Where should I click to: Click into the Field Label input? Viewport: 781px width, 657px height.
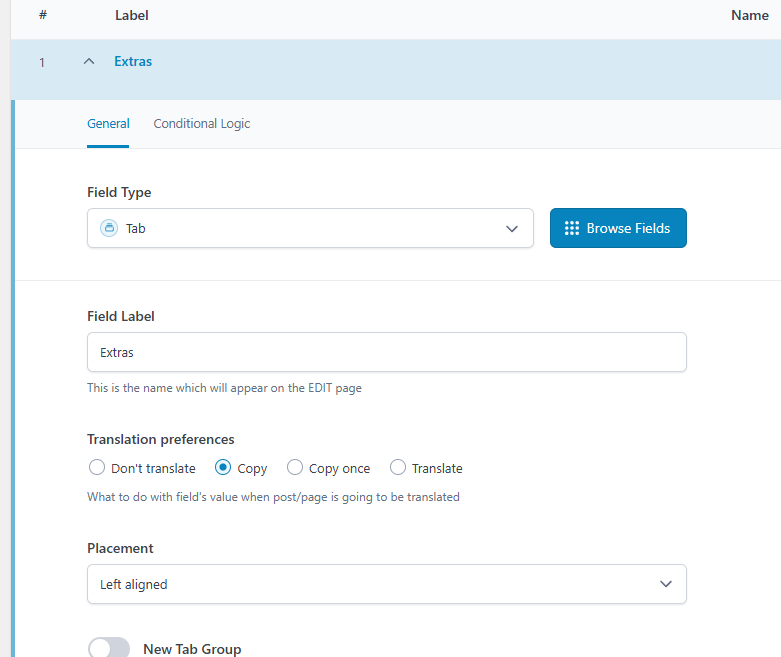pyautogui.click(x=387, y=352)
